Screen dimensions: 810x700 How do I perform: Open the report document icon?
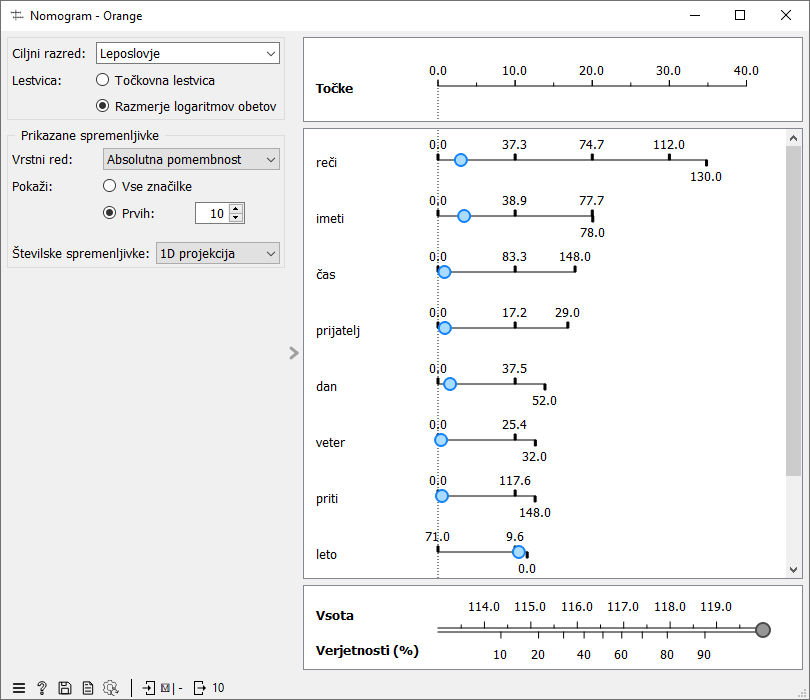coord(88,687)
